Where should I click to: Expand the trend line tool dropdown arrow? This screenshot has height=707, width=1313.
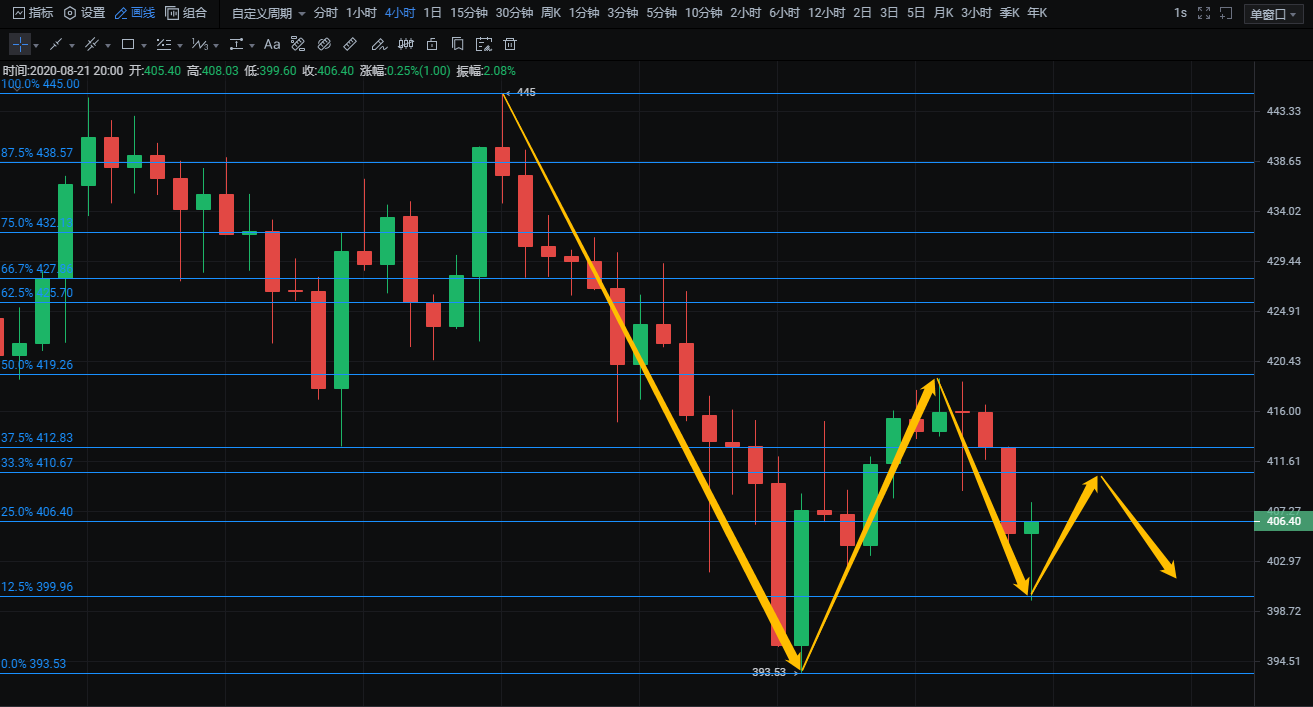pos(72,45)
